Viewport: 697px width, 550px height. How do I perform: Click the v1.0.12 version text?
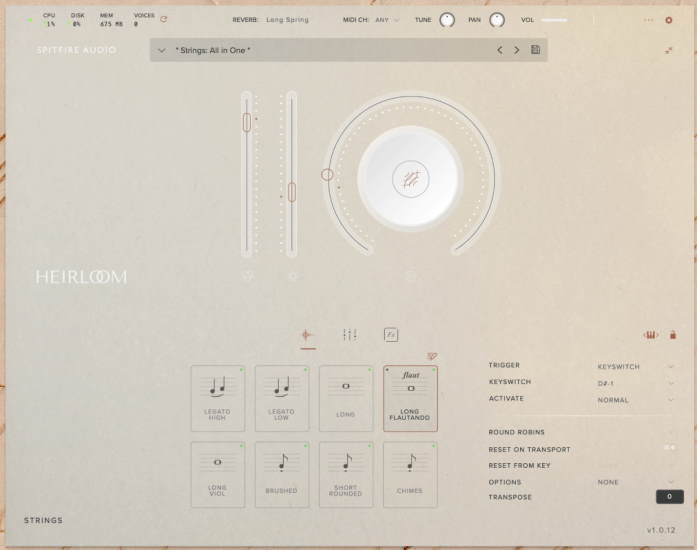(x=661, y=530)
